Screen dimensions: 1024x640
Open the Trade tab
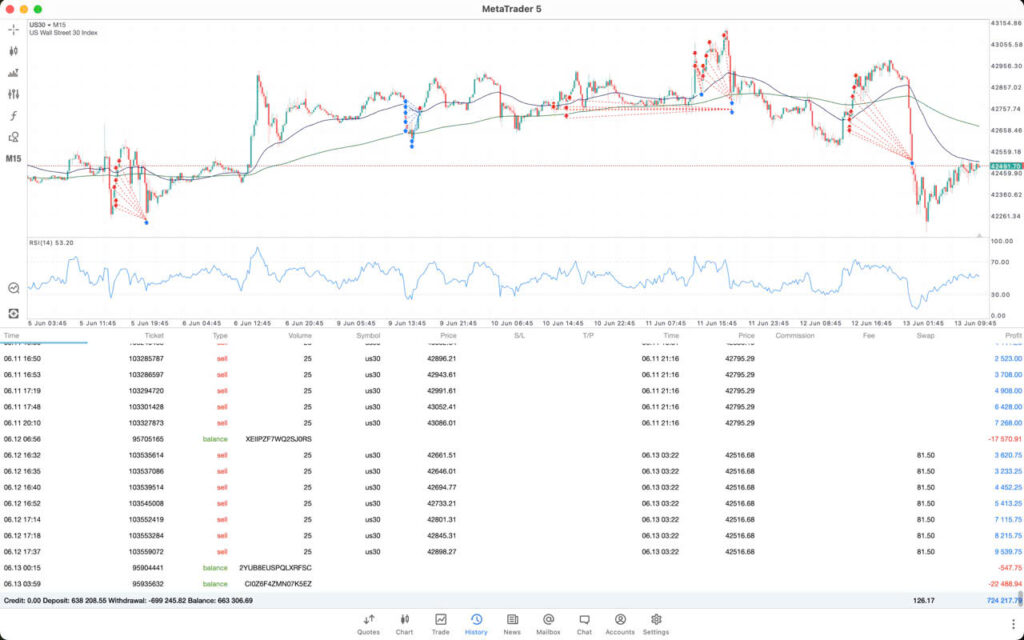(x=440, y=624)
